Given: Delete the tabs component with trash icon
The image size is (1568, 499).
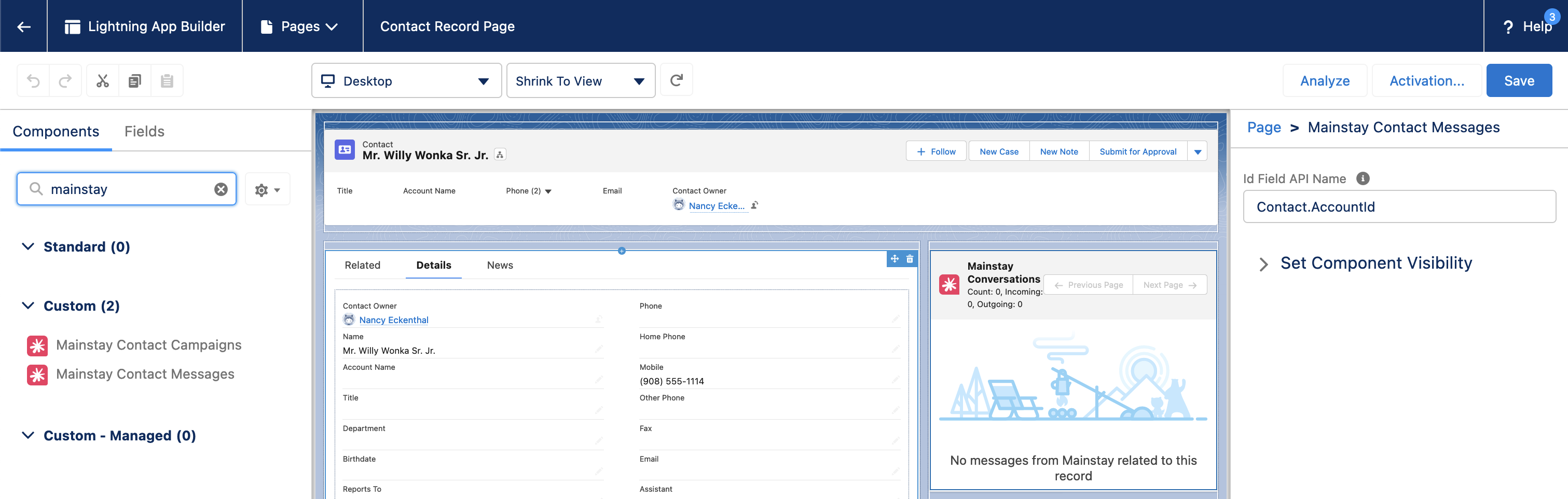Looking at the screenshot, I should pos(910,259).
